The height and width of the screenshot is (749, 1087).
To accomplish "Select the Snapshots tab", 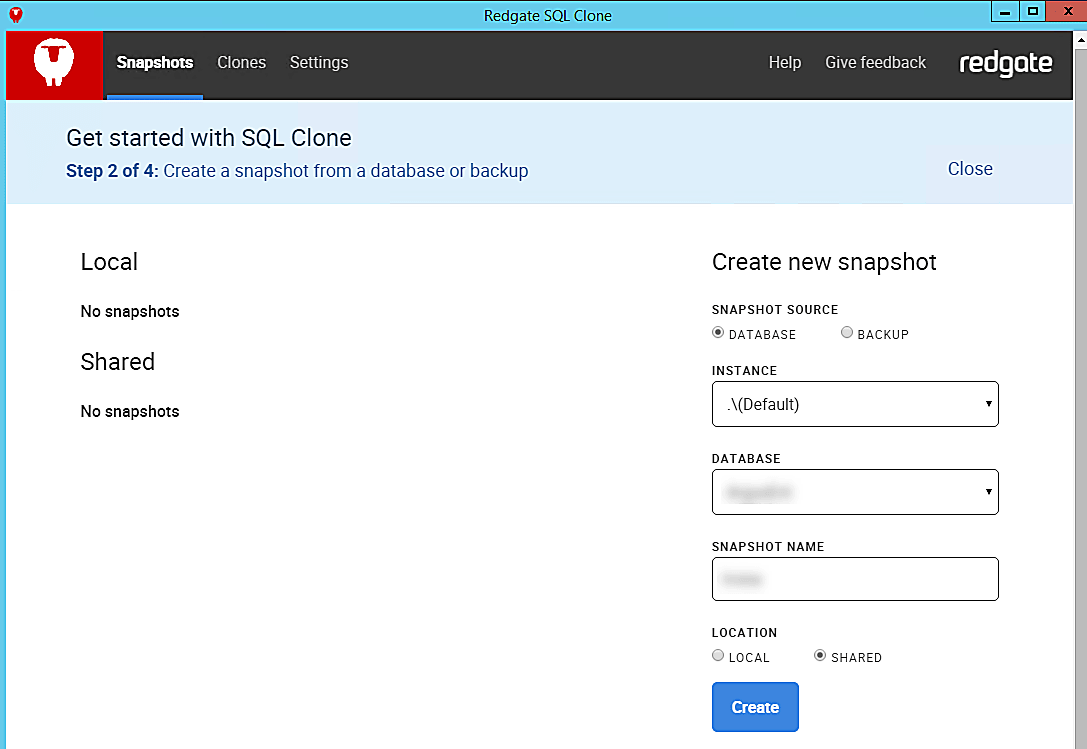I will point(155,62).
